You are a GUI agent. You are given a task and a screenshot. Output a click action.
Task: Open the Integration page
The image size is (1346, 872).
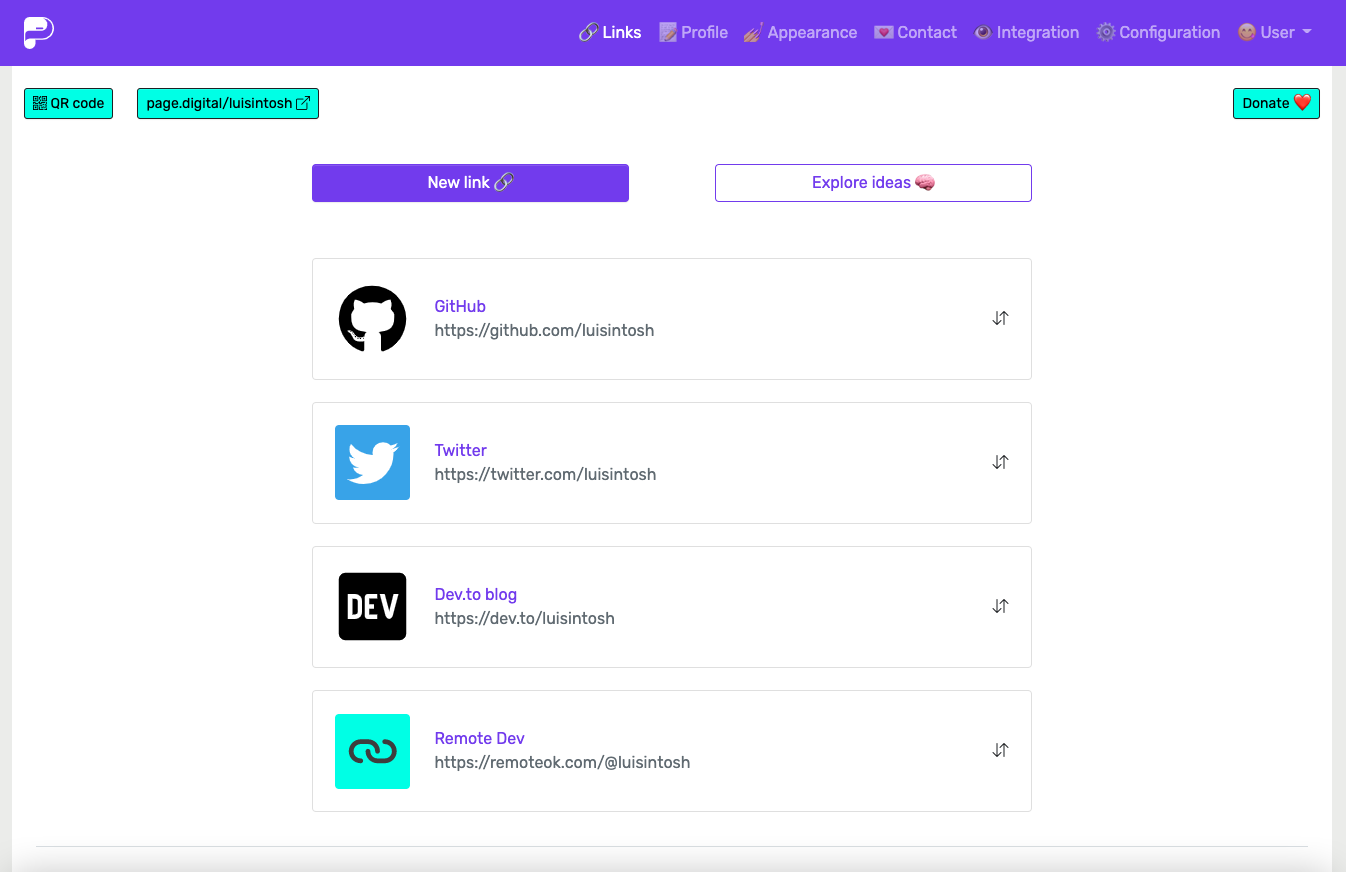coord(1027,32)
